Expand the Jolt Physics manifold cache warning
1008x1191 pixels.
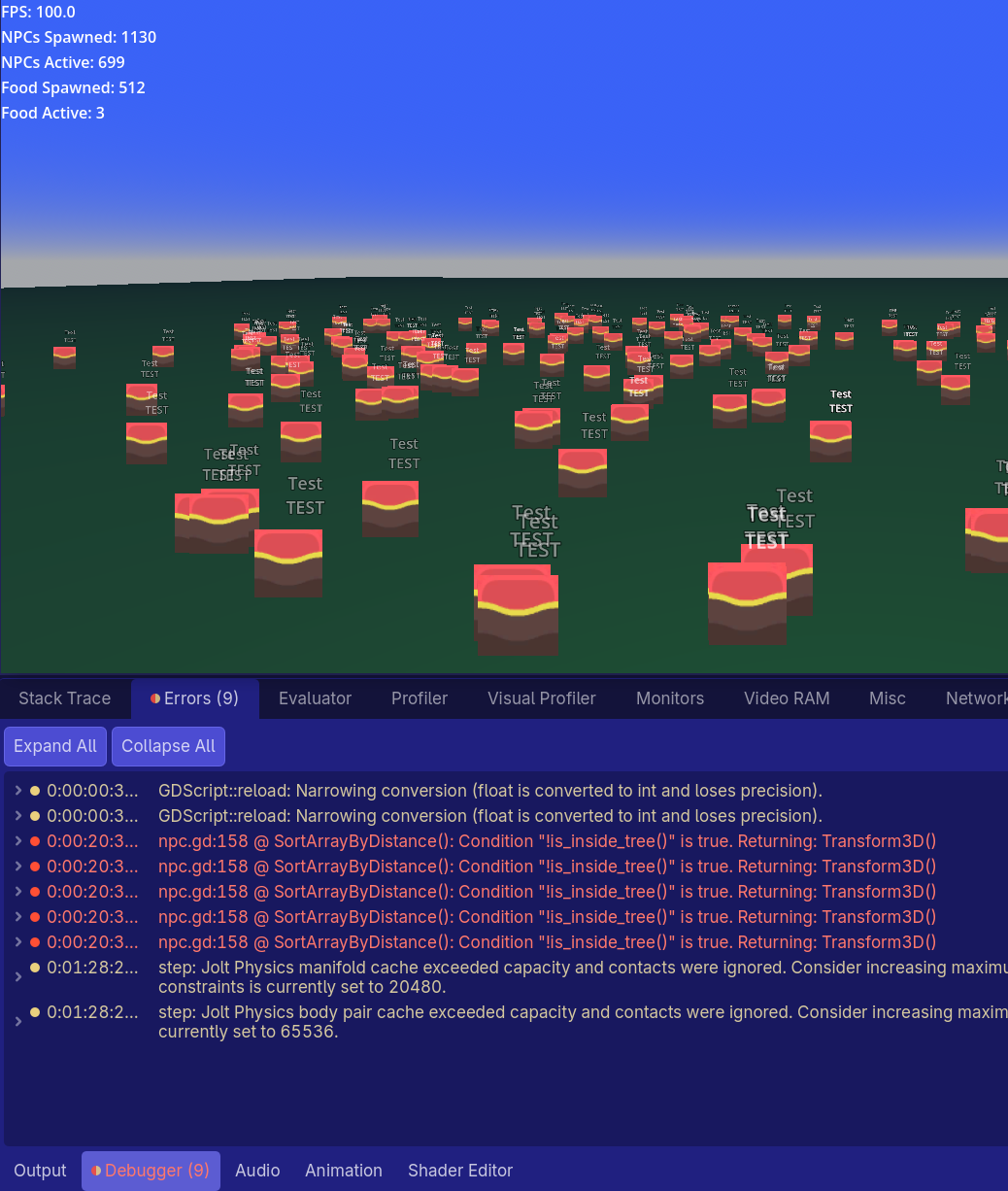coord(17,977)
